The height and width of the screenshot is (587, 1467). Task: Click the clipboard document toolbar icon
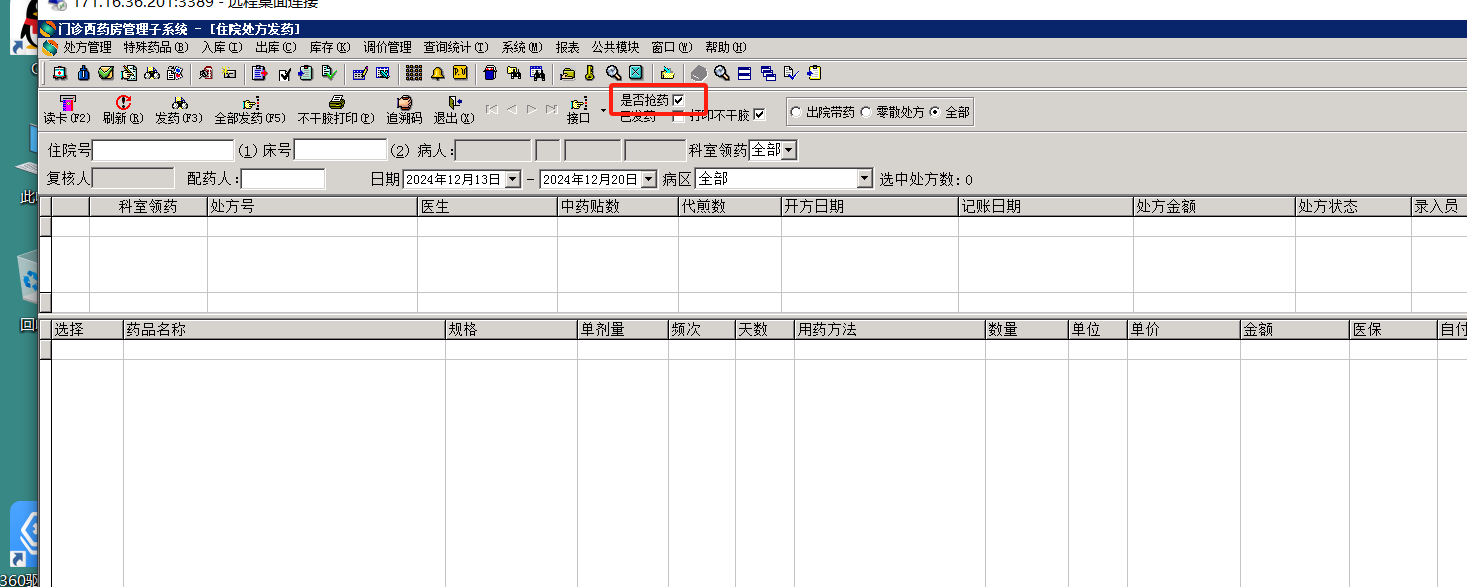[260, 73]
